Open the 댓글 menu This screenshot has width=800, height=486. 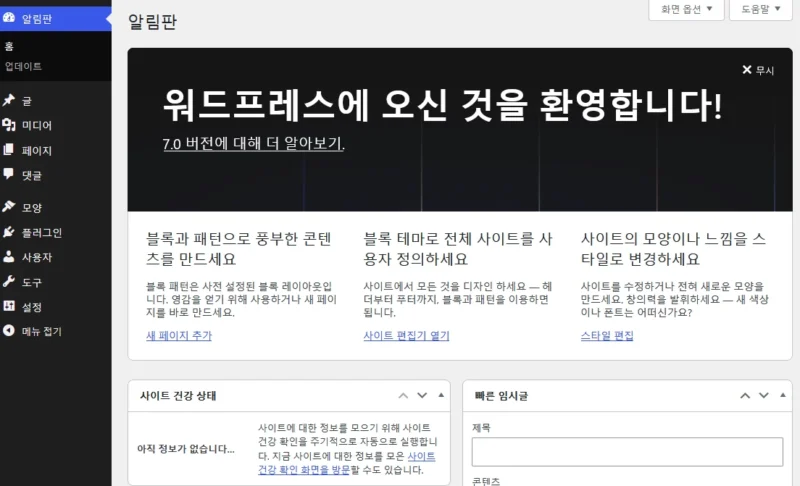click(x=56, y=175)
